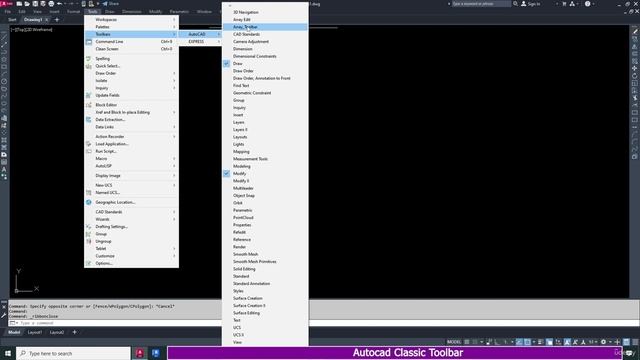Select the Circle tool in Draw toolbar
This screenshot has width=640, height=360.
(4, 81)
